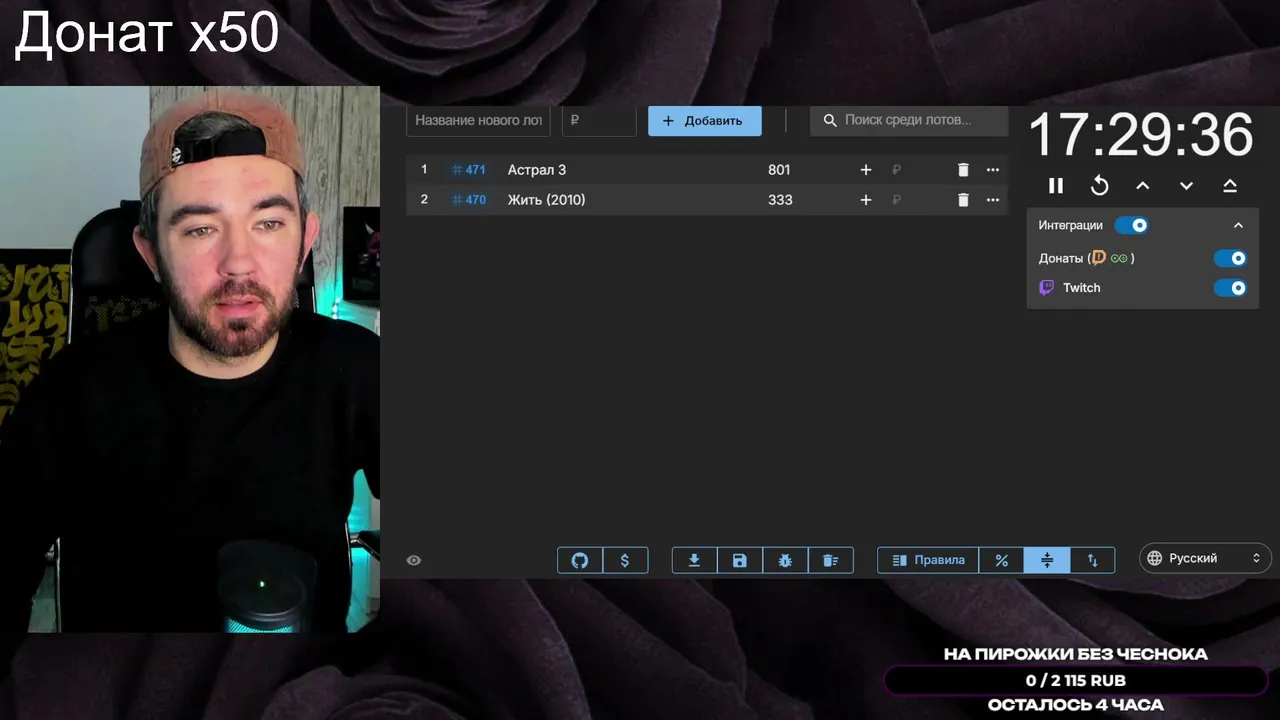Open more options for Астрал 3
1280x720 pixels.
[993, 170]
